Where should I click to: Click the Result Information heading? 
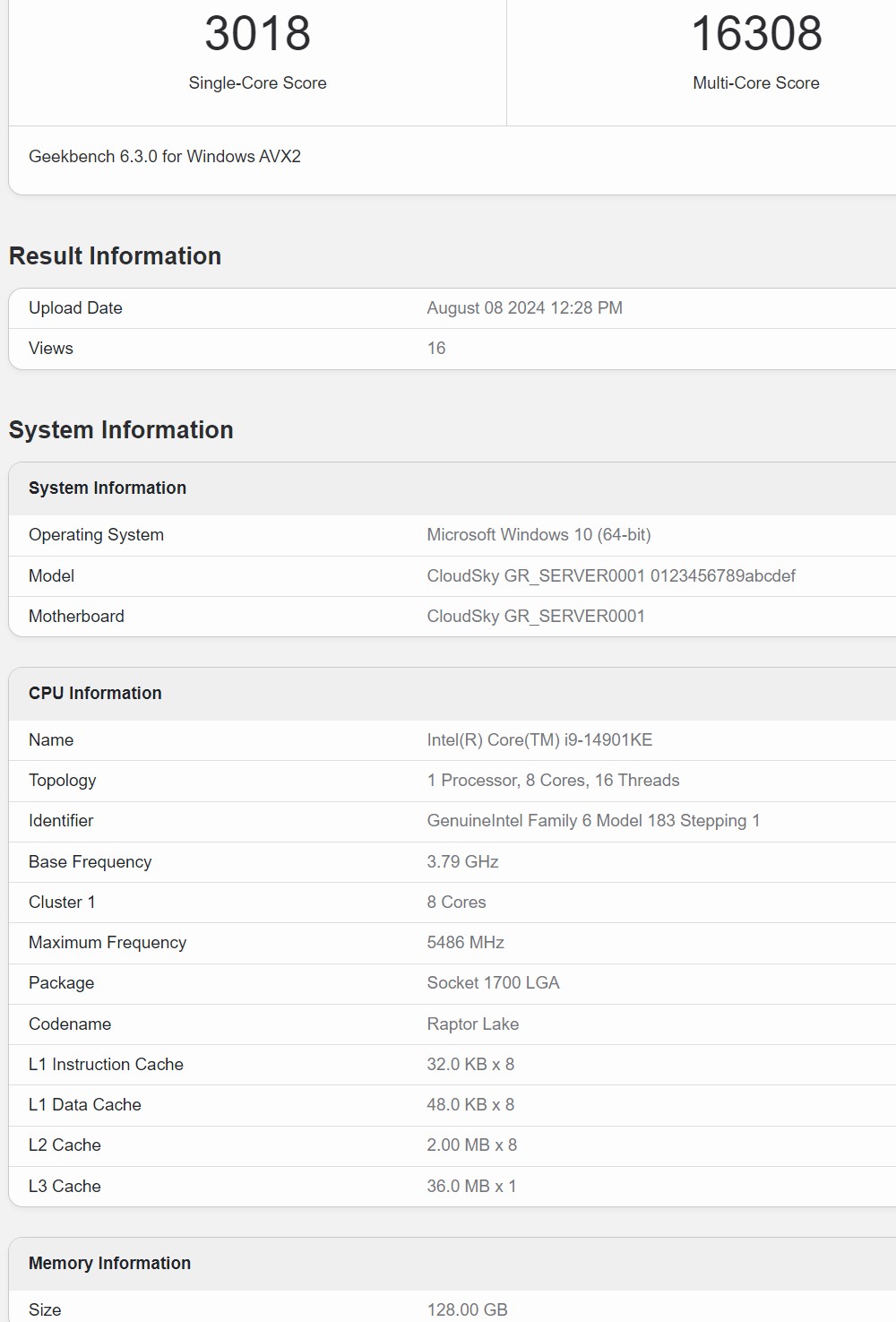pos(115,256)
